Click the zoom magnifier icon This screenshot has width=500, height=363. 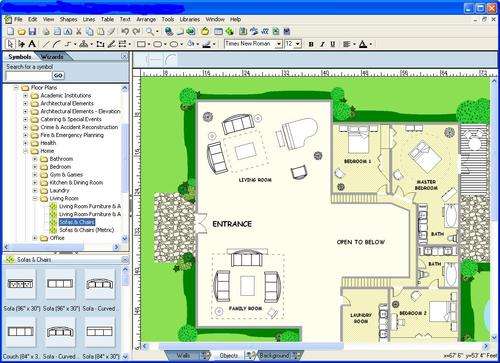click(x=150, y=32)
